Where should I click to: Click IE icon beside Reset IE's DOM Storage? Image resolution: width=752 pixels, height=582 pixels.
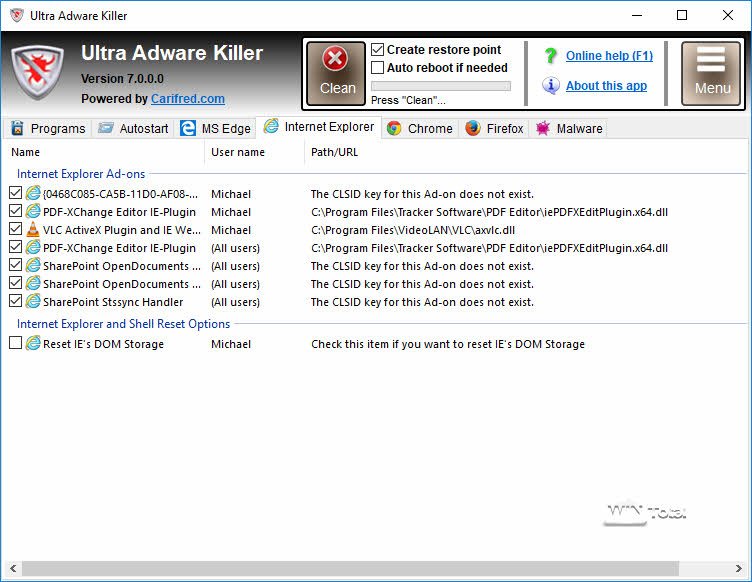pos(33,343)
